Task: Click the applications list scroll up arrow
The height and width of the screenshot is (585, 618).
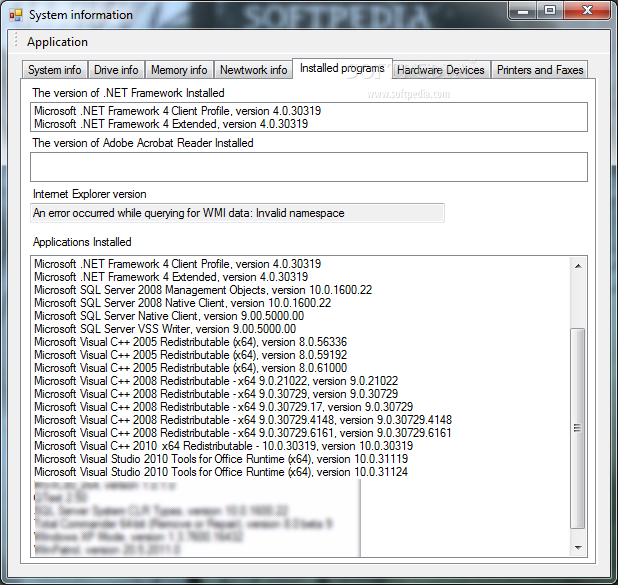Action: pos(578,266)
